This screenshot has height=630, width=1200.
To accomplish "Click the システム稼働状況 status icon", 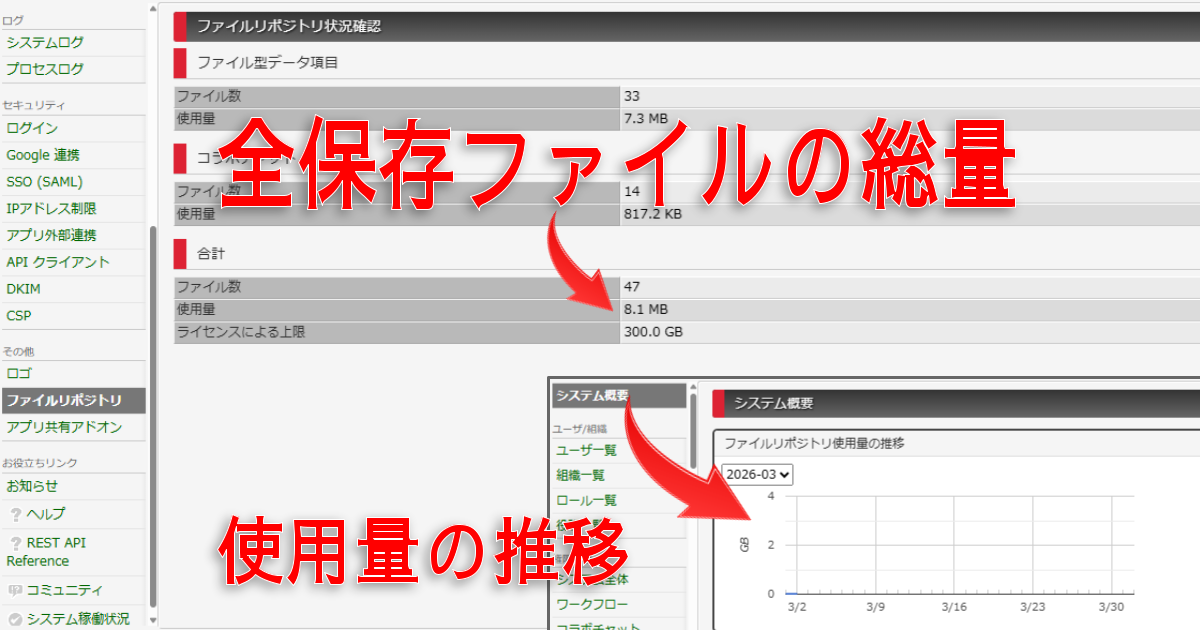I will coord(15,619).
